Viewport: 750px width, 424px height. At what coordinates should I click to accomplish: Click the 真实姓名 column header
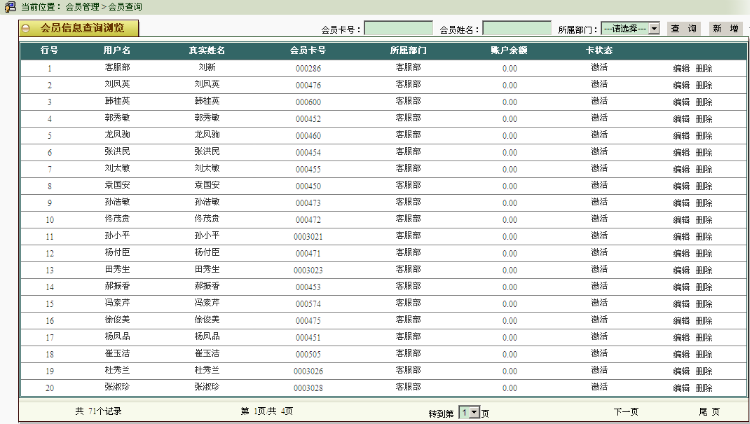[x=207, y=50]
